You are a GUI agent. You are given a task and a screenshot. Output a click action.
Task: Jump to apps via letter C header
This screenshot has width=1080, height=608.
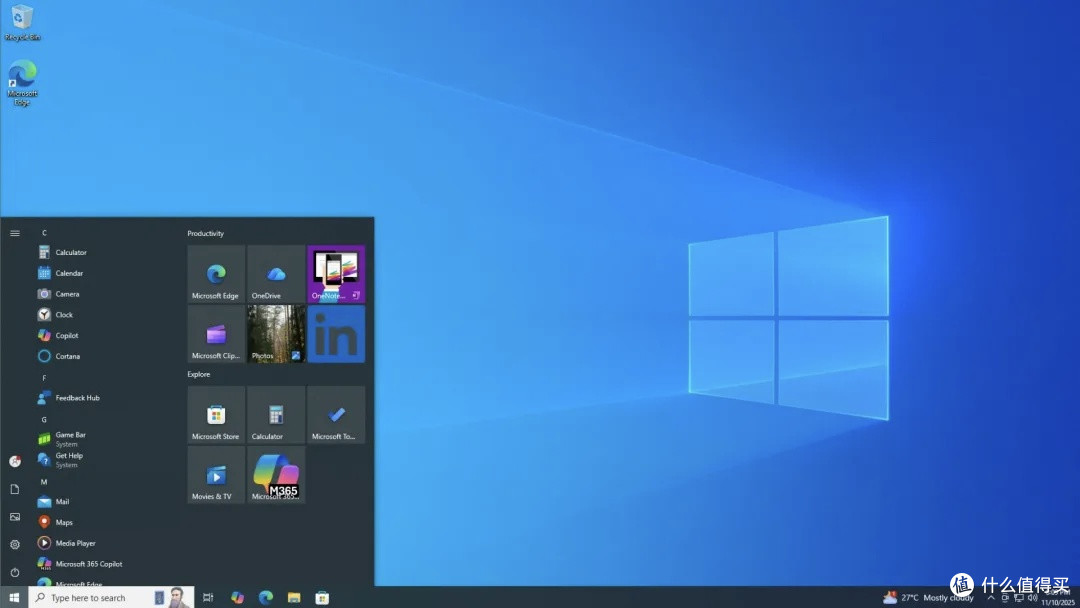(x=44, y=233)
